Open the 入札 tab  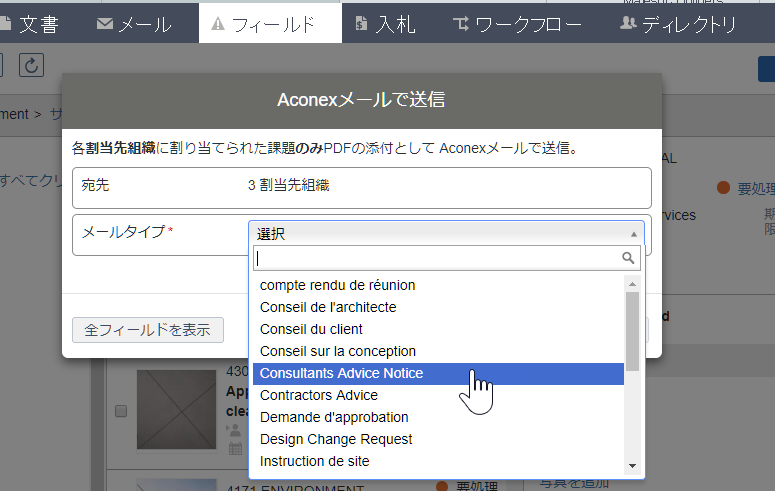pos(386,24)
